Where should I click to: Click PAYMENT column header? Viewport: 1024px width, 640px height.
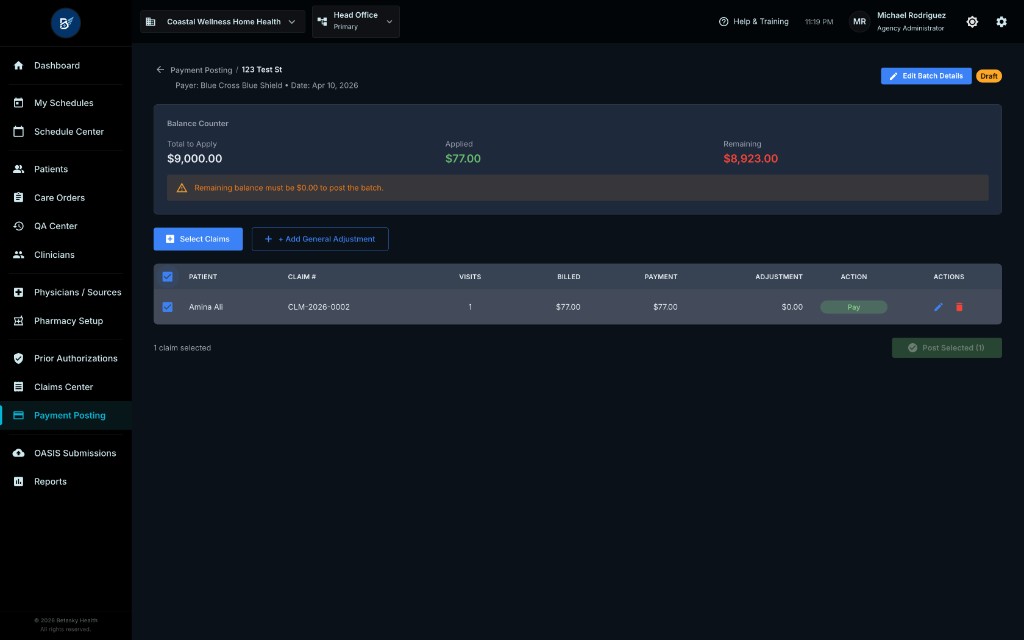[660, 277]
